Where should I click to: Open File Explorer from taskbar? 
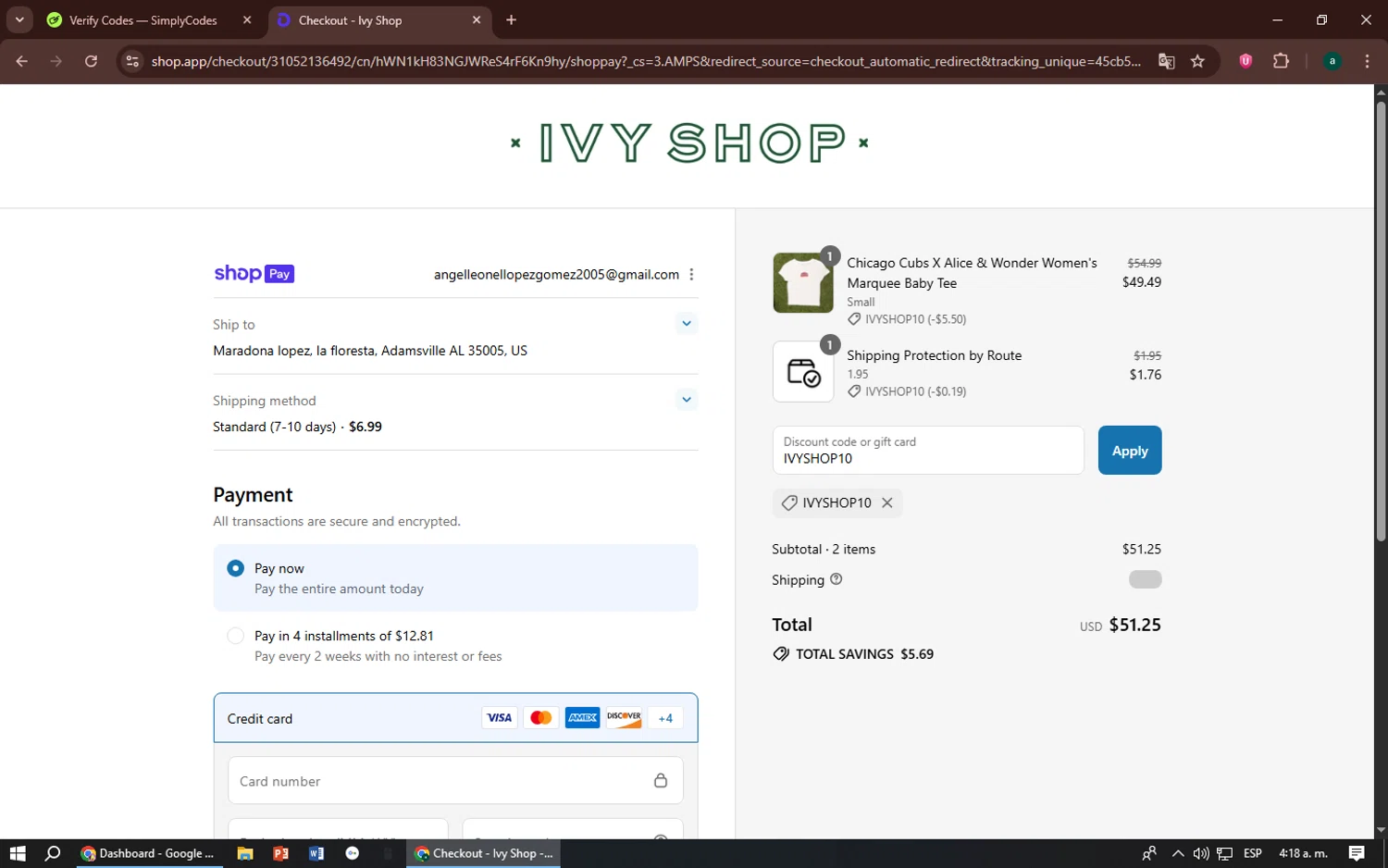(245, 853)
